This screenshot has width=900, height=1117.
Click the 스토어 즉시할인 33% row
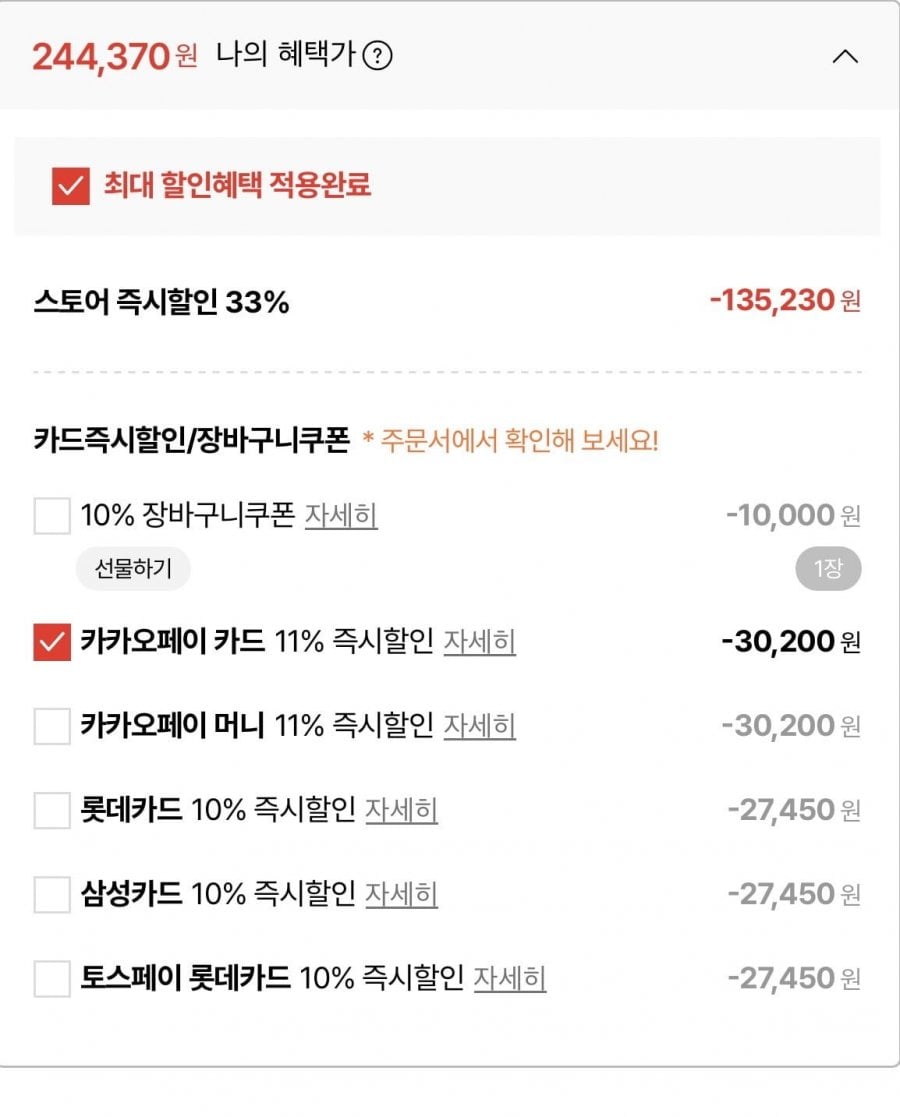point(162,301)
